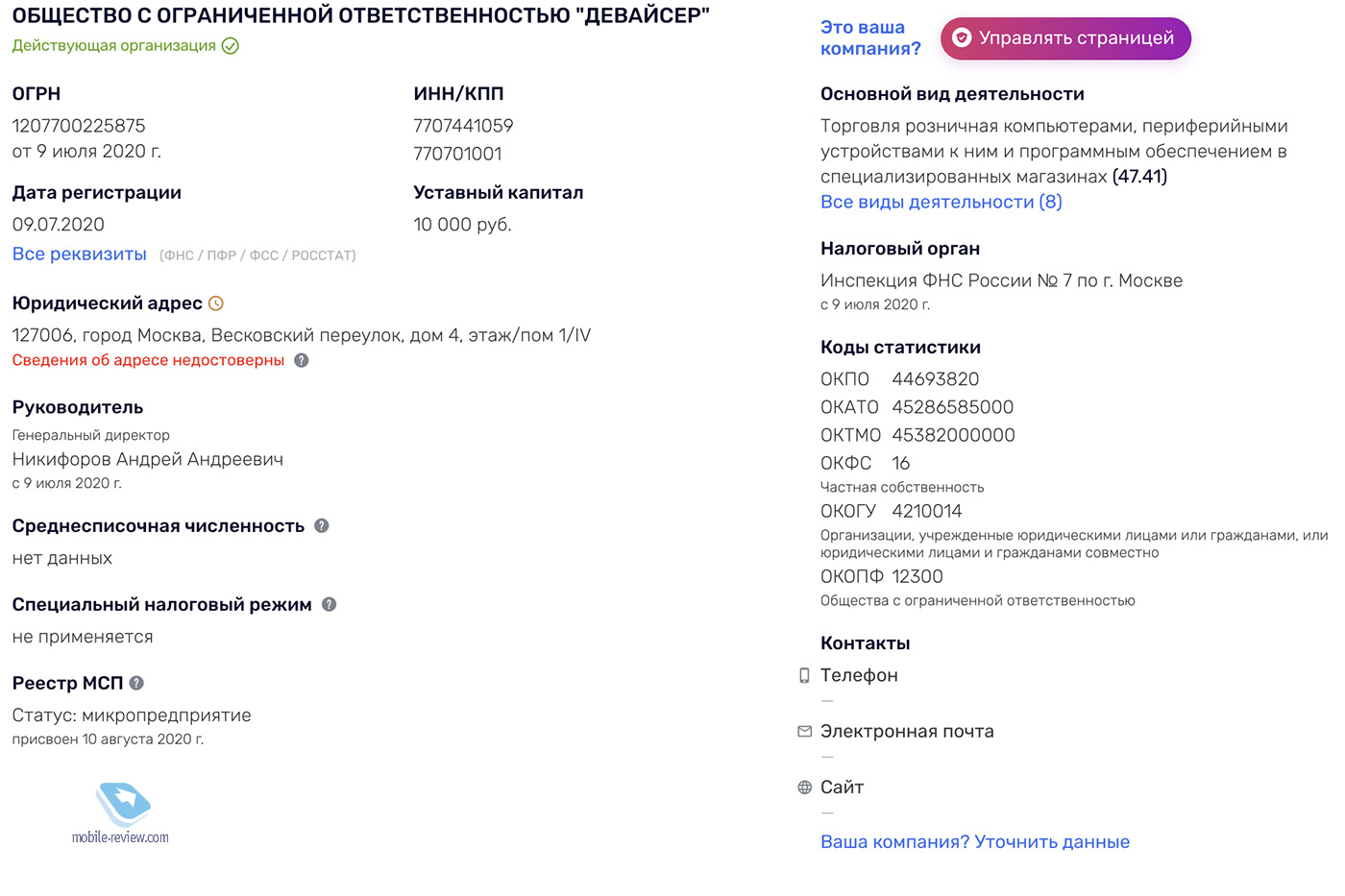Screen dimensions: 1345x896
Task: Click help icon next to Среднесписочная численность
Action: (322, 525)
